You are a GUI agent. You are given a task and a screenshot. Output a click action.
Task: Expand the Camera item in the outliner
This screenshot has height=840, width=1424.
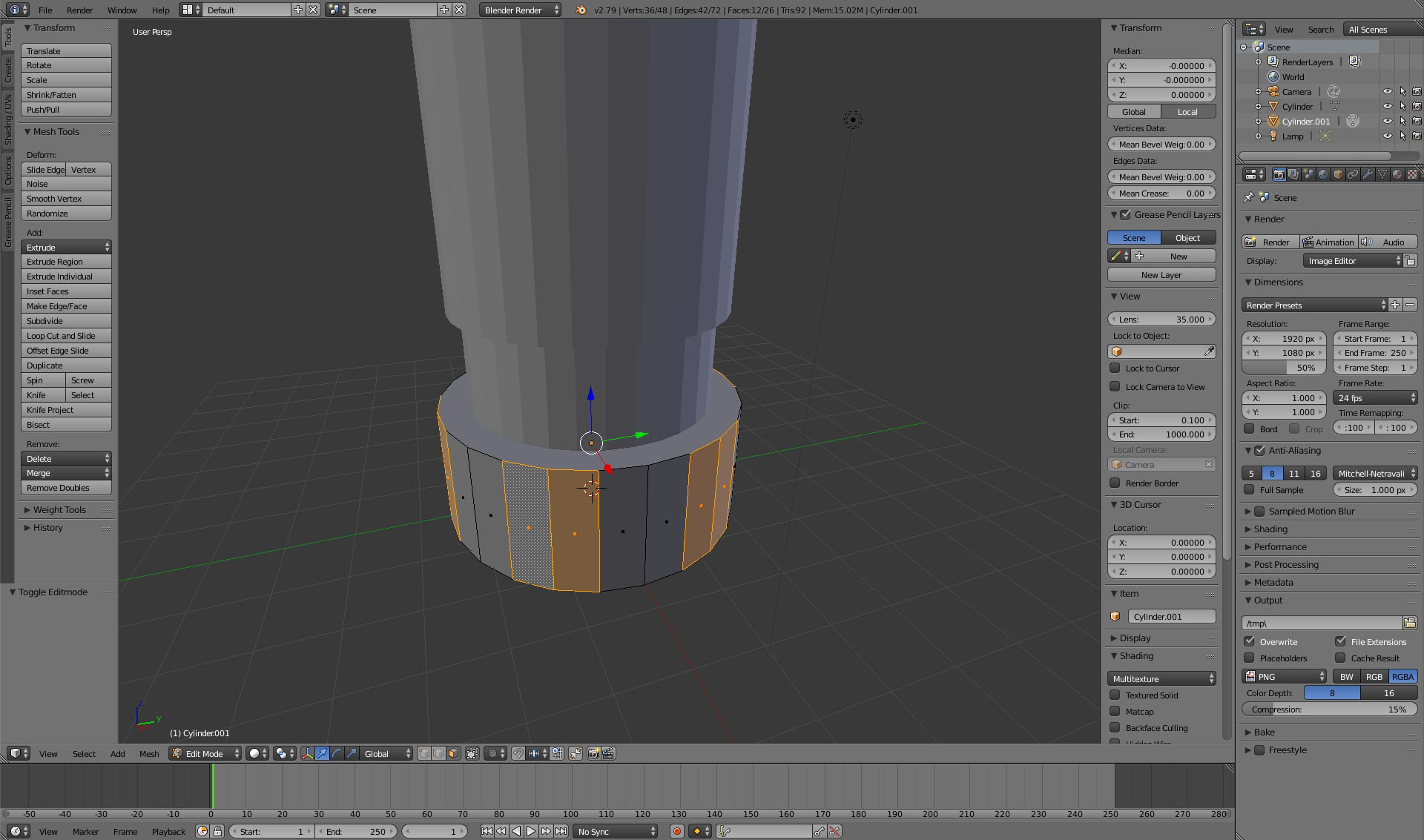pos(1259,91)
